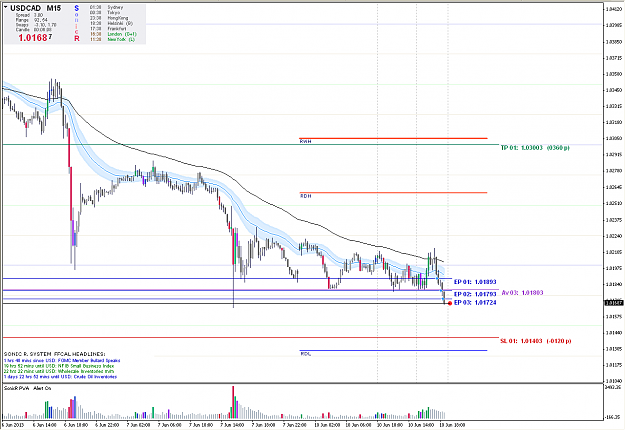The height and width of the screenshot is (430, 625).
Task: Click the 7 Jun 22:00 time axis label
Action: coord(295,425)
